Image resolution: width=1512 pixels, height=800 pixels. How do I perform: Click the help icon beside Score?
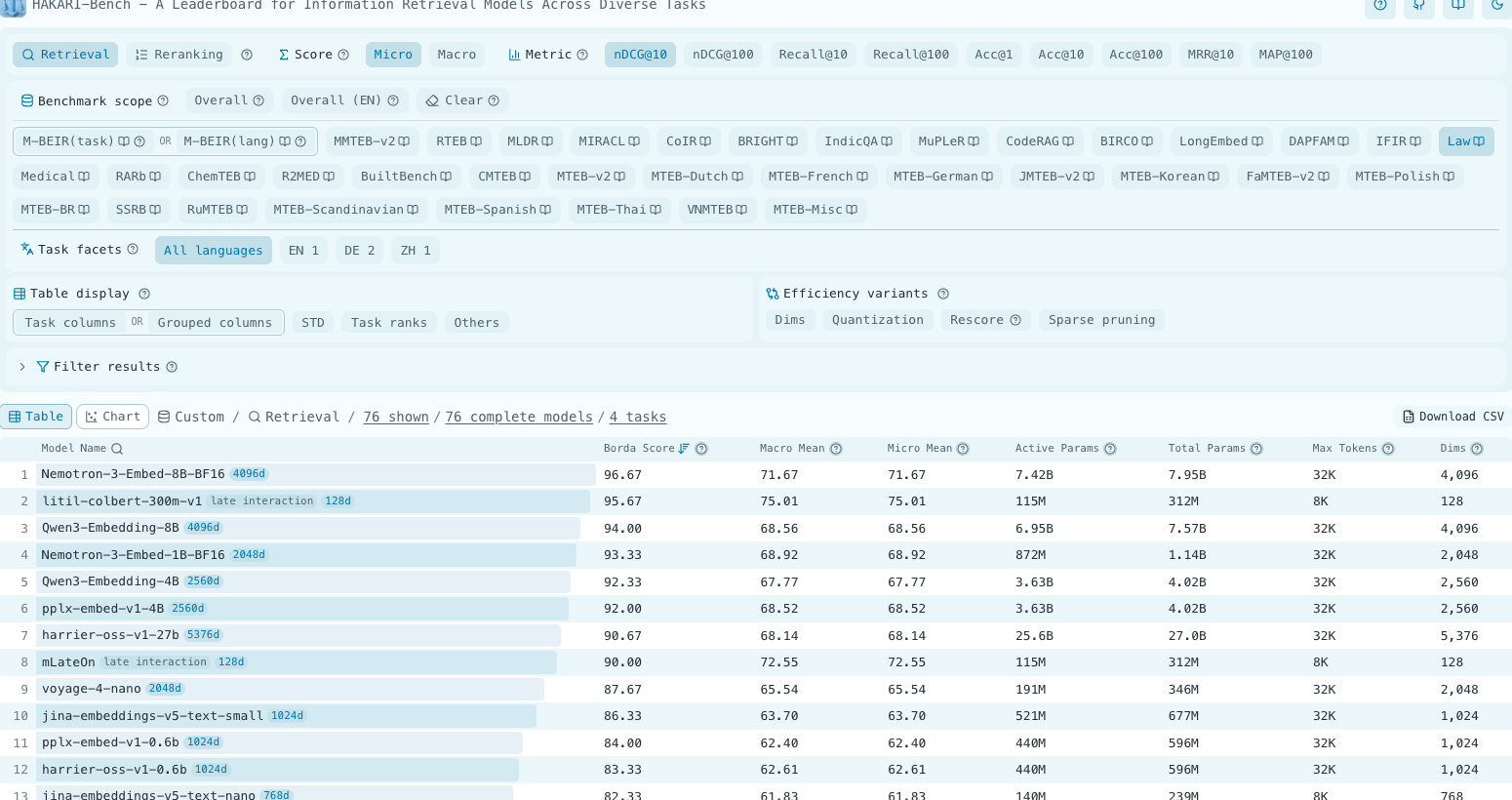[x=343, y=55]
